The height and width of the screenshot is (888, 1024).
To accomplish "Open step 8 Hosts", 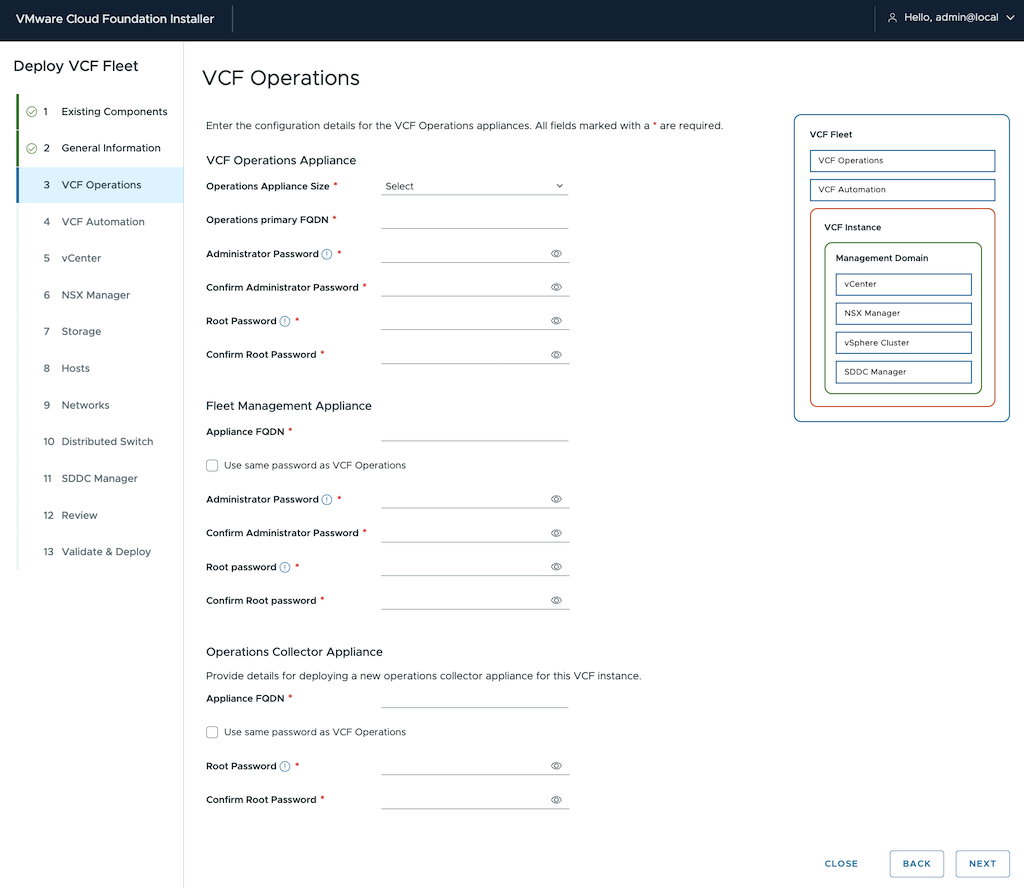I will coord(100,368).
